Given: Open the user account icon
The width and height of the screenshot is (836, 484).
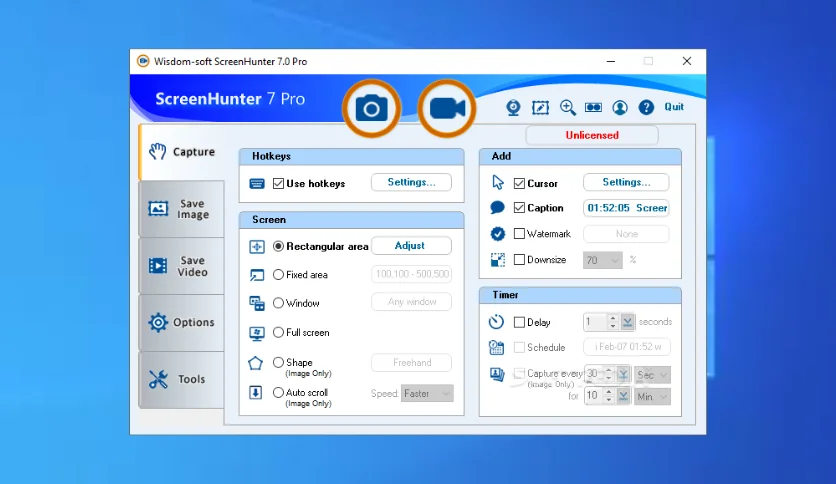Looking at the screenshot, I should click(620, 108).
